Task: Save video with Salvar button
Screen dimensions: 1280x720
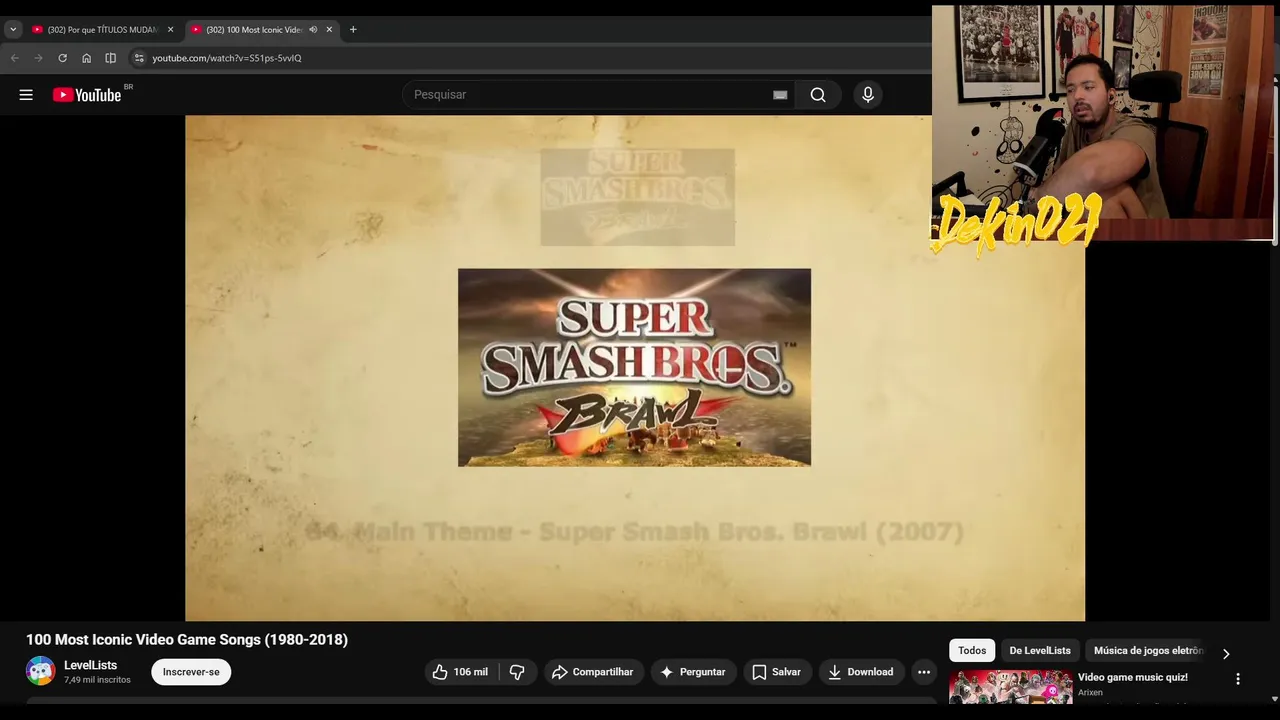Action: coord(776,672)
